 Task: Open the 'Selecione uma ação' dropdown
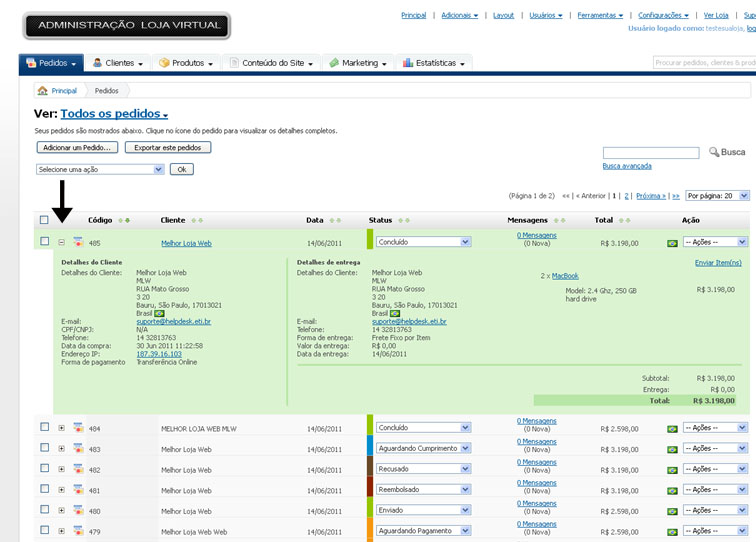[x=100, y=169]
